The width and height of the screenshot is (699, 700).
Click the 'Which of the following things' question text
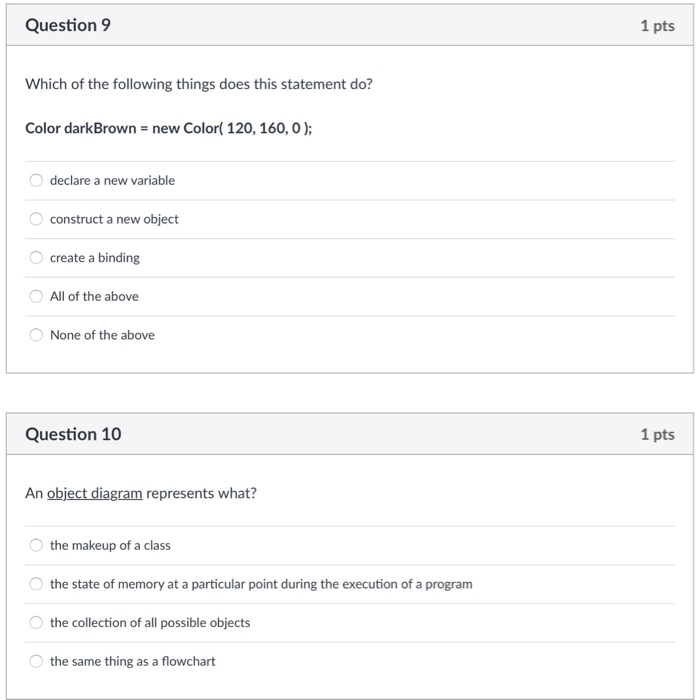(198, 84)
